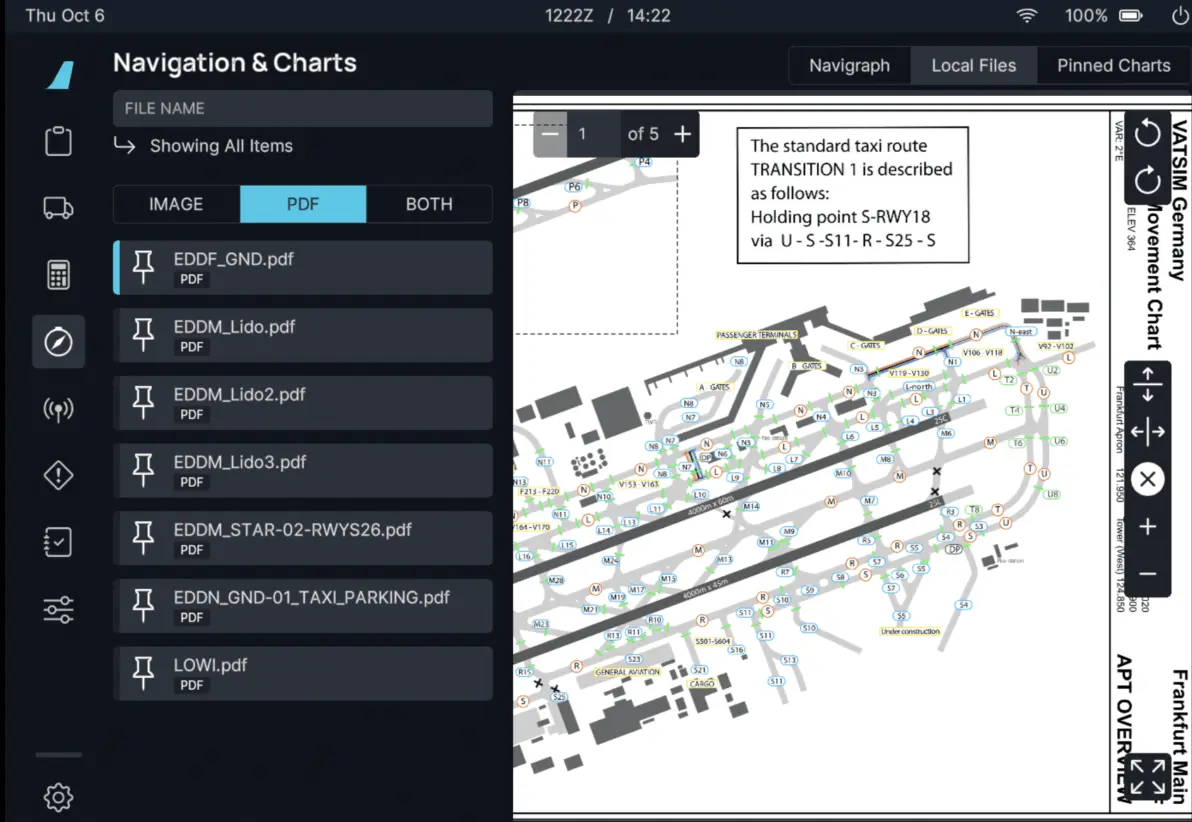Toggle fullscreen chart view

pos(1147,776)
